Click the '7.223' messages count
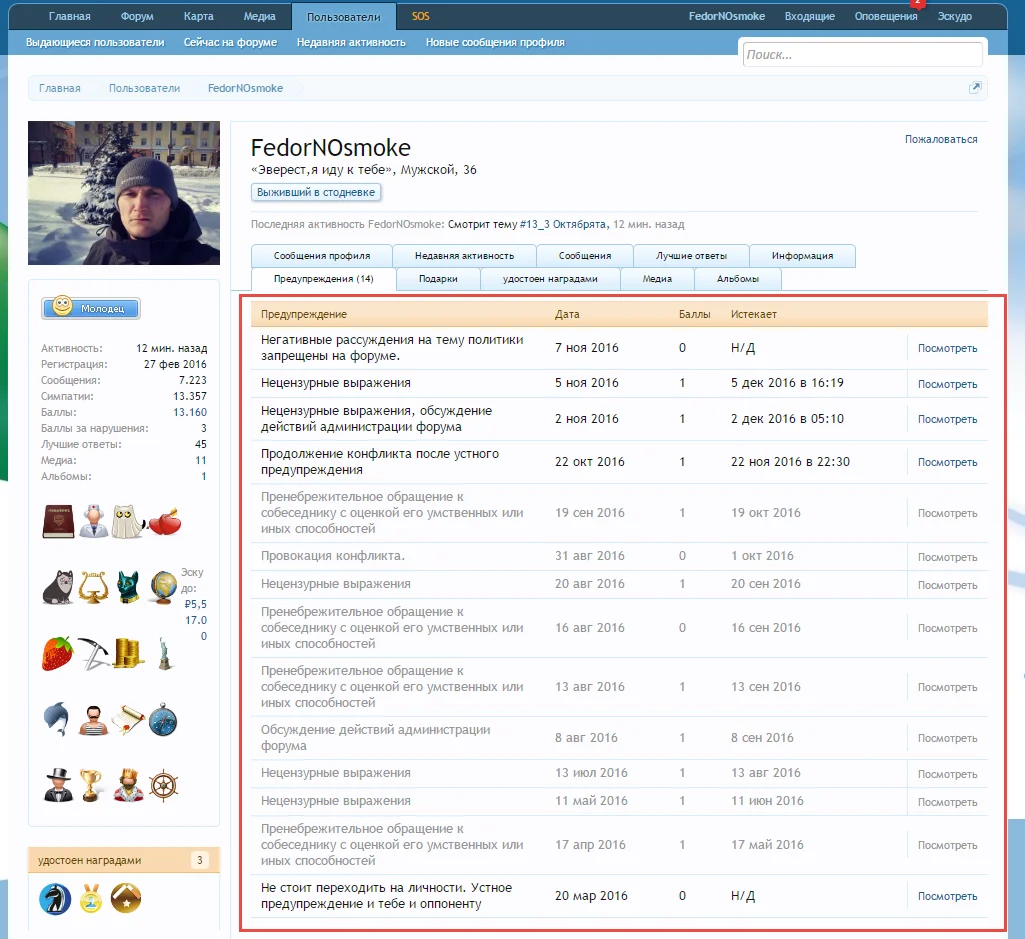This screenshot has height=939, width=1025. tap(192, 380)
